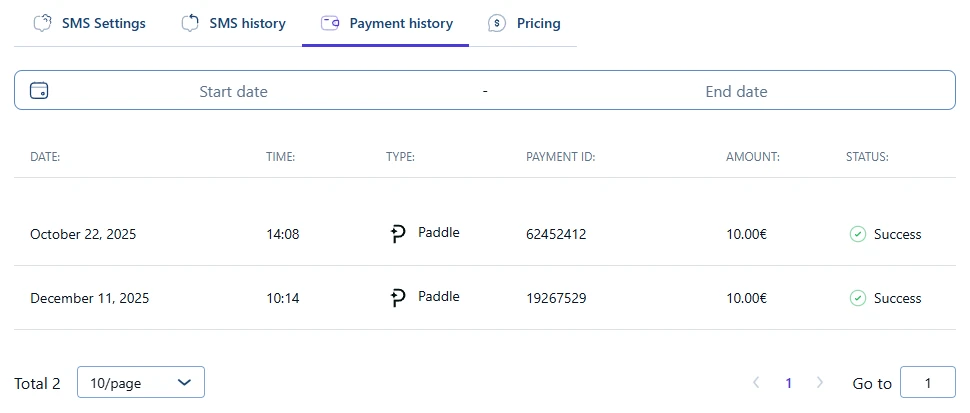The height and width of the screenshot is (413, 970).
Task: Open the SMS history tab
Action: (x=247, y=23)
